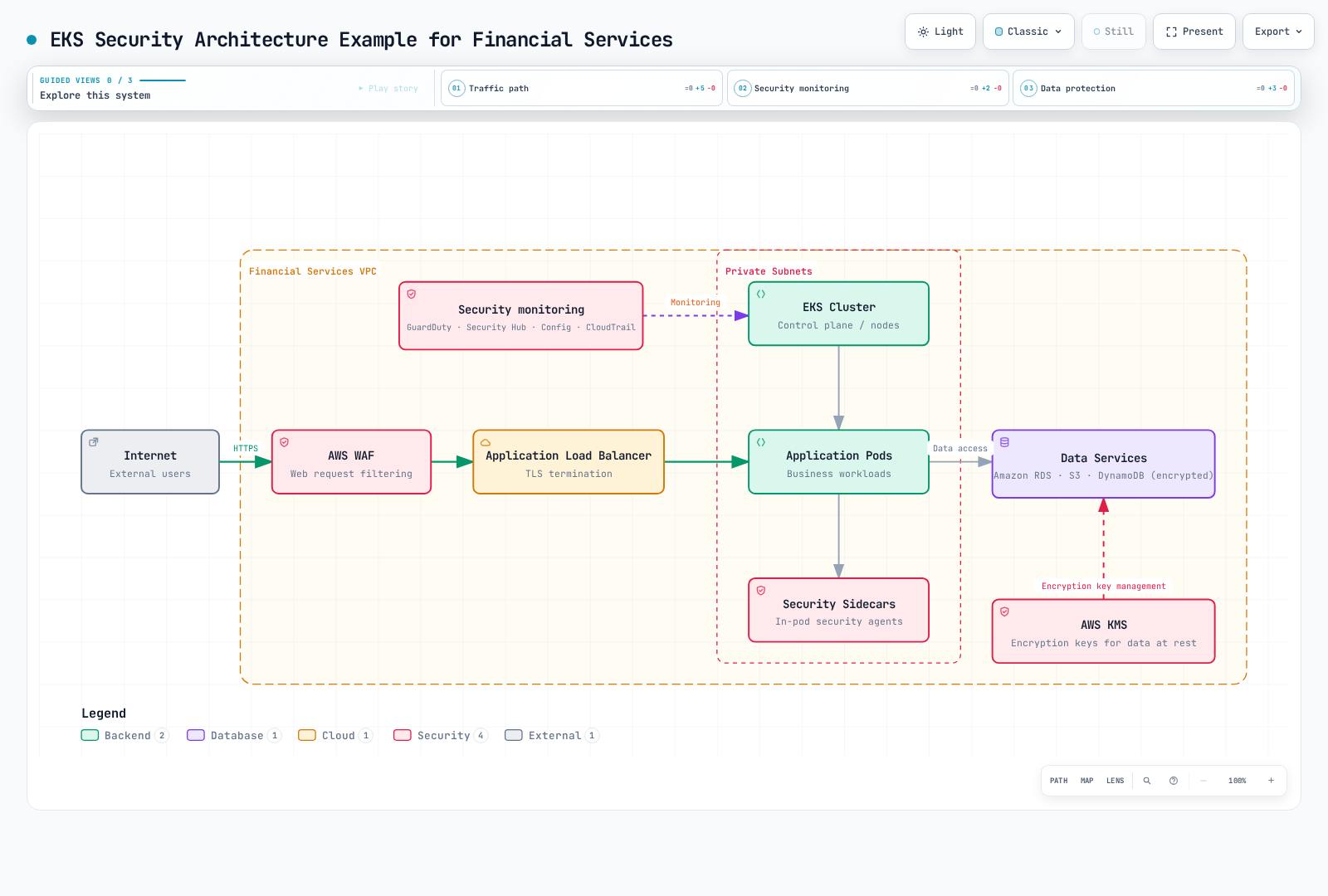
Task: Open the help question mark icon
Action: (1174, 781)
